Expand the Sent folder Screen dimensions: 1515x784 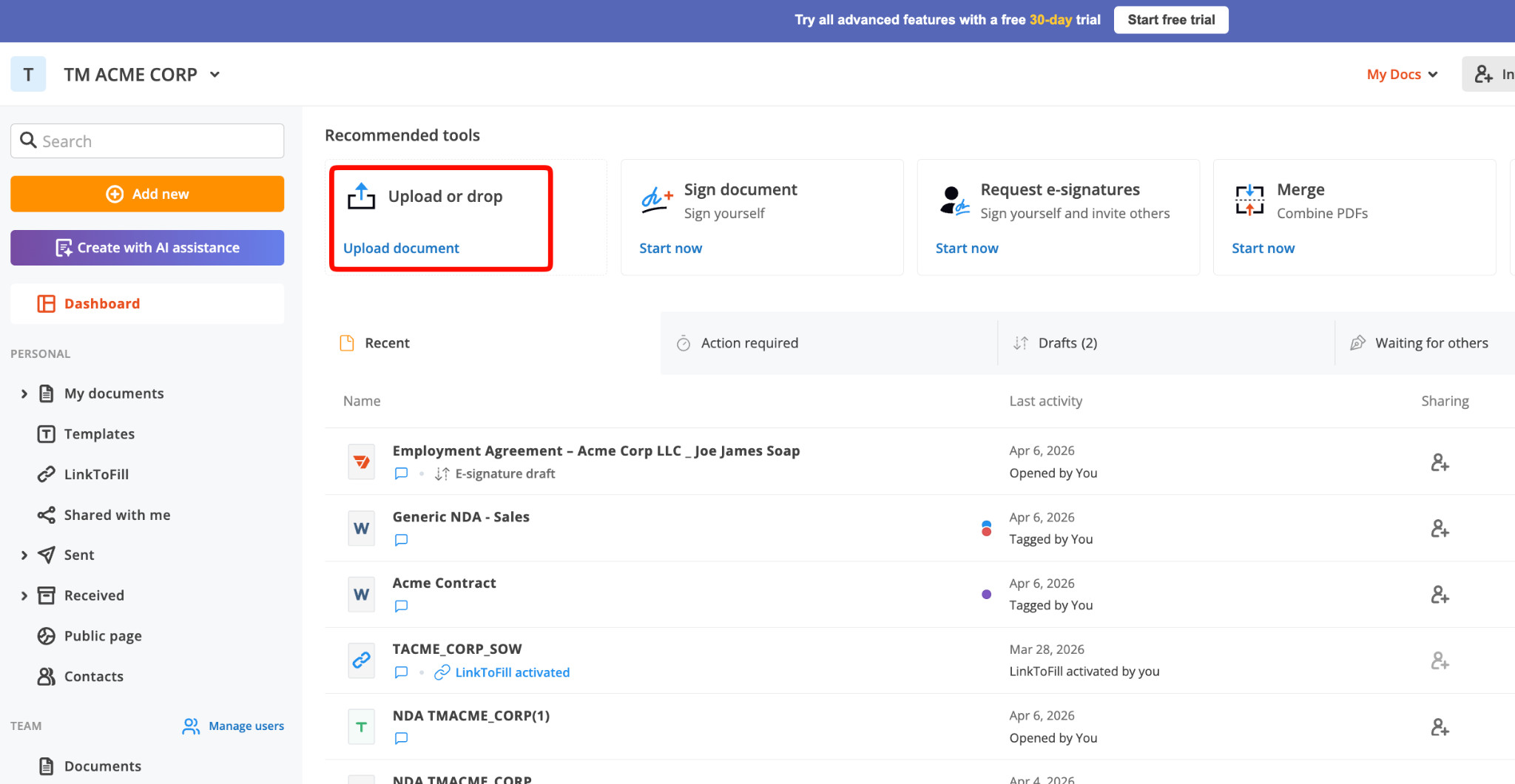click(24, 555)
